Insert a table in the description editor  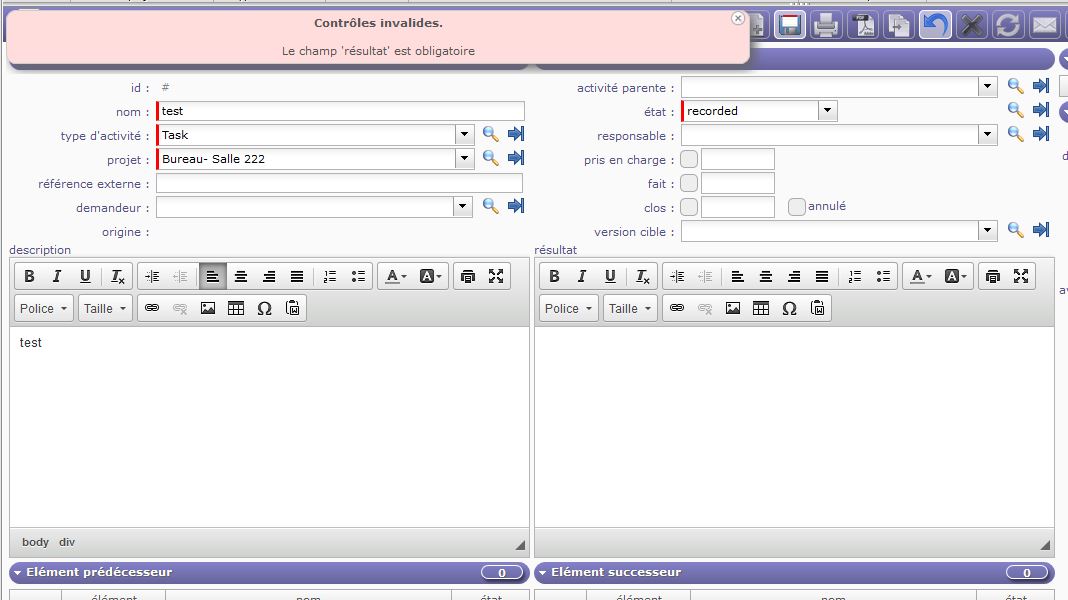click(x=236, y=308)
